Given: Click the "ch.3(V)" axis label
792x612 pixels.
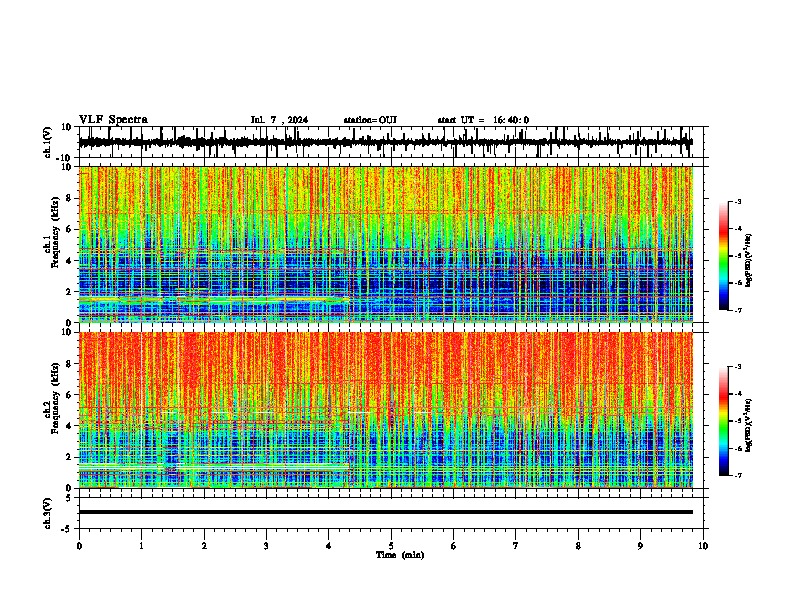Looking at the screenshot, I should (x=48, y=513).
